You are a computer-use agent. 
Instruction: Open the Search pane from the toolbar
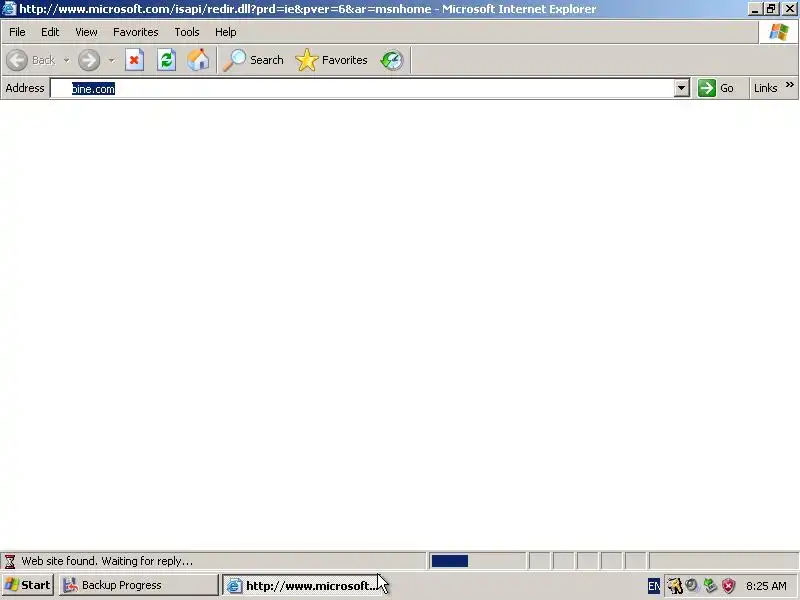coord(253,60)
